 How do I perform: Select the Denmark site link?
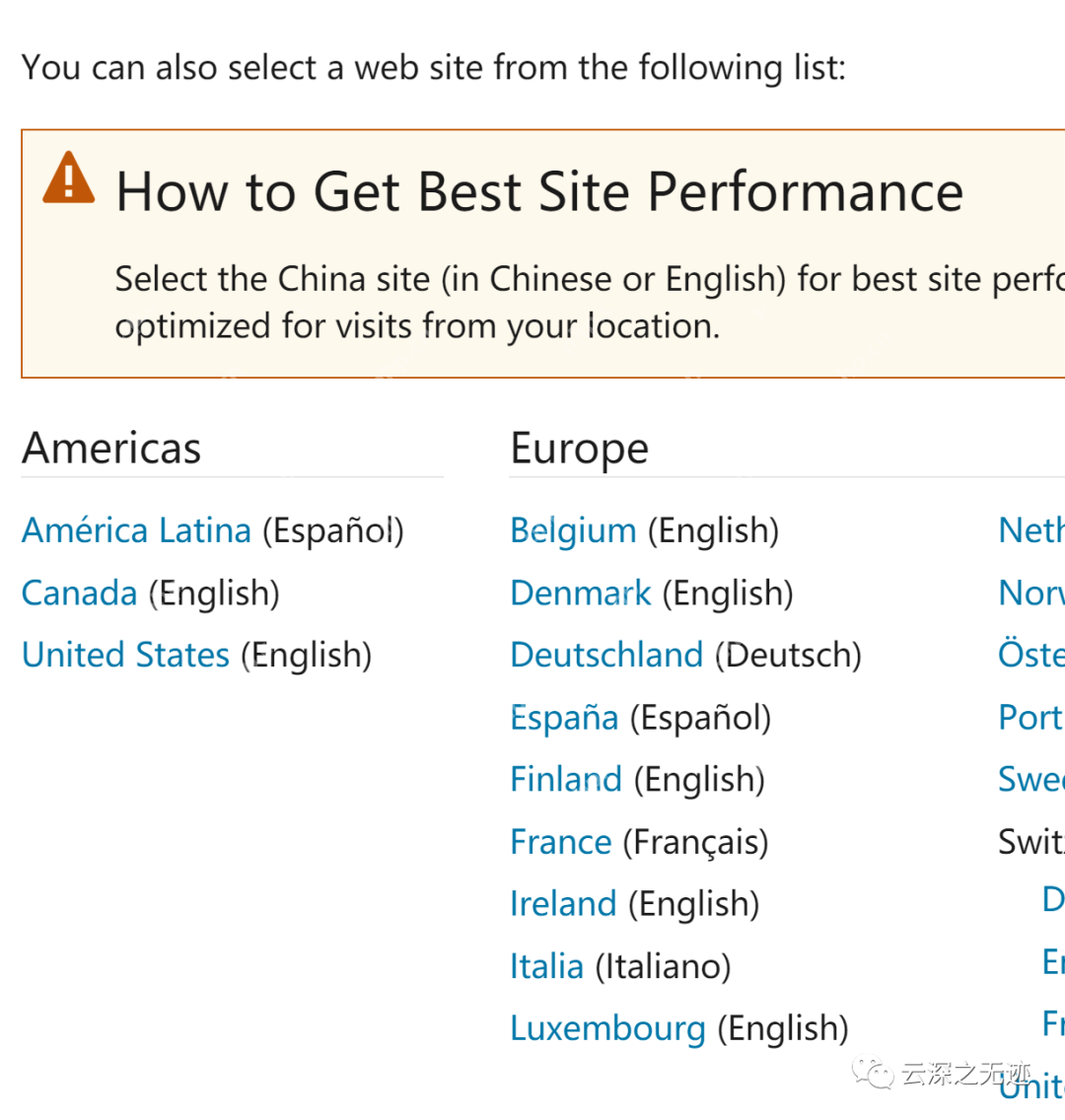pos(581,594)
